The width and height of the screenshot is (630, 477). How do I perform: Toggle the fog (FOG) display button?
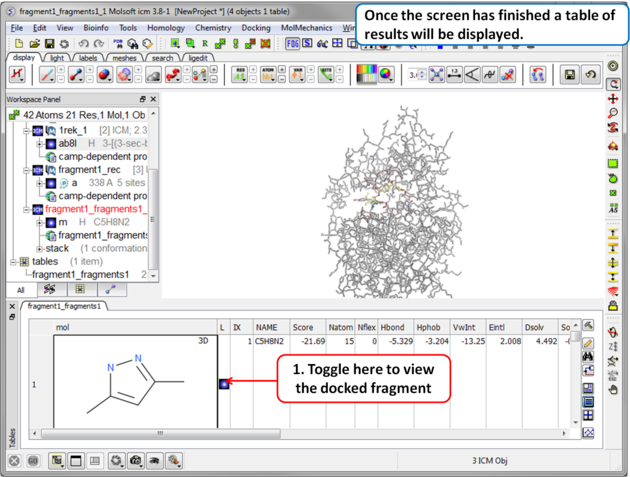click(293, 44)
